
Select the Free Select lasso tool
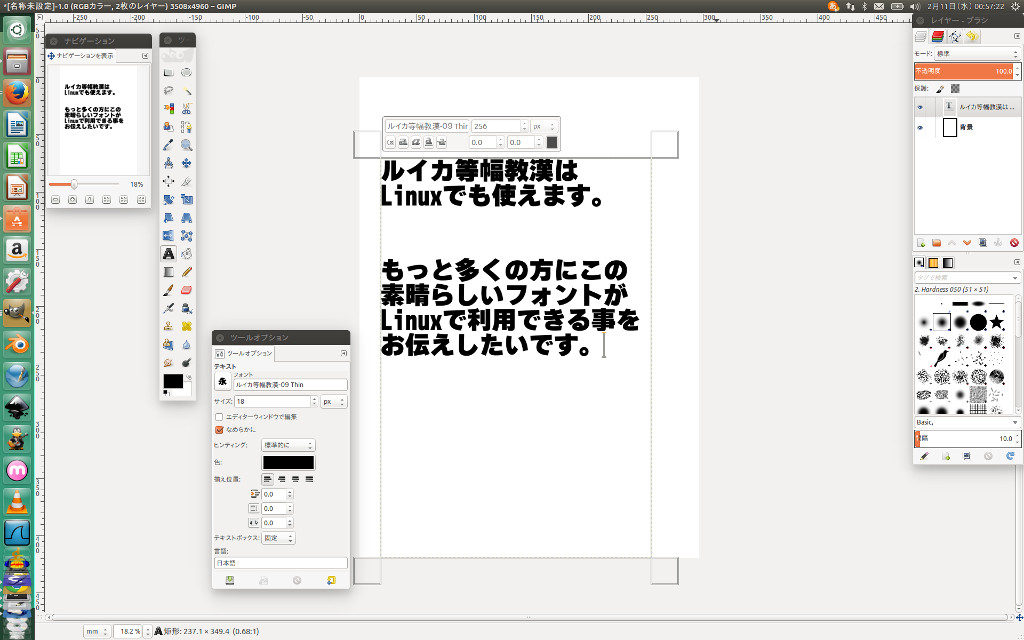click(168, 91)
